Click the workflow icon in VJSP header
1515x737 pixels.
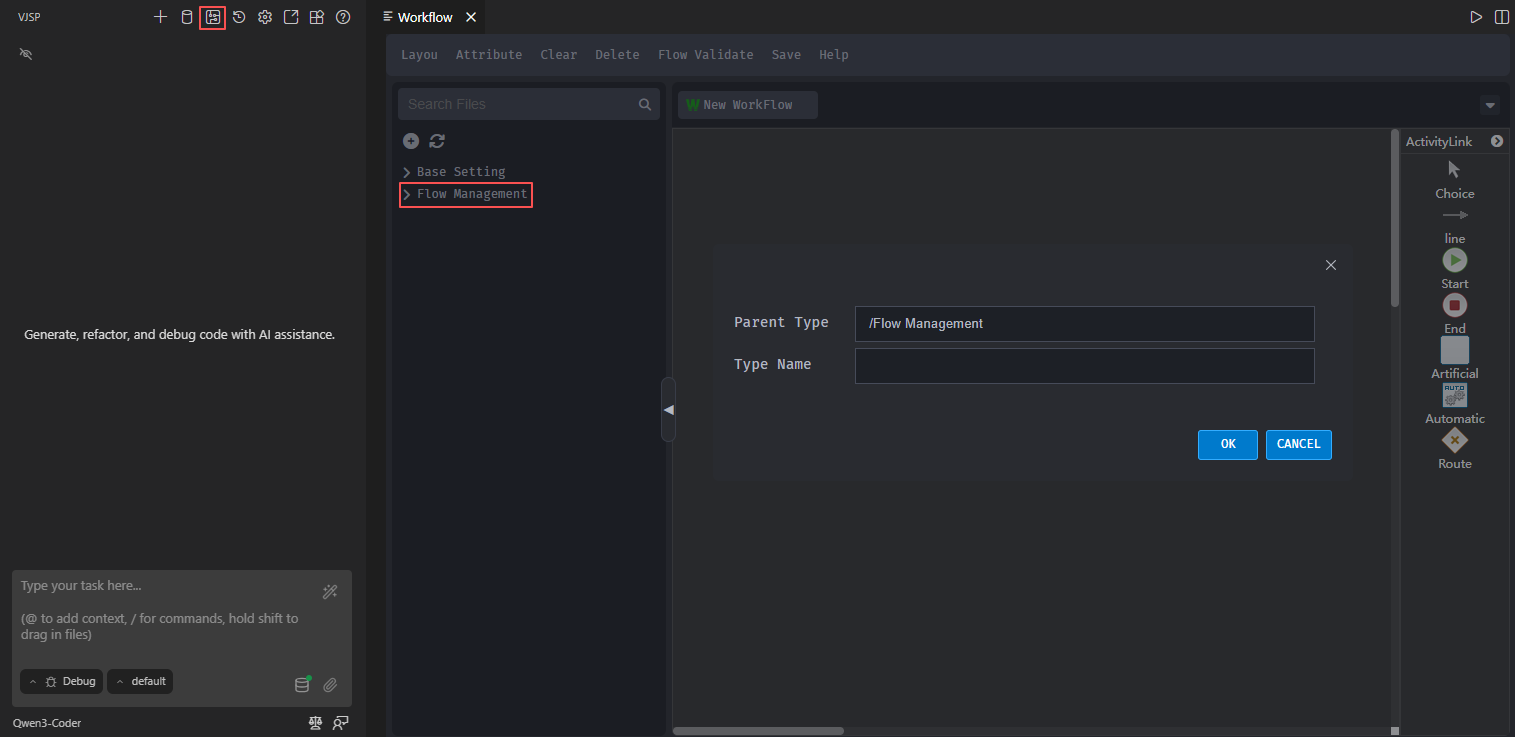(212, 17)
